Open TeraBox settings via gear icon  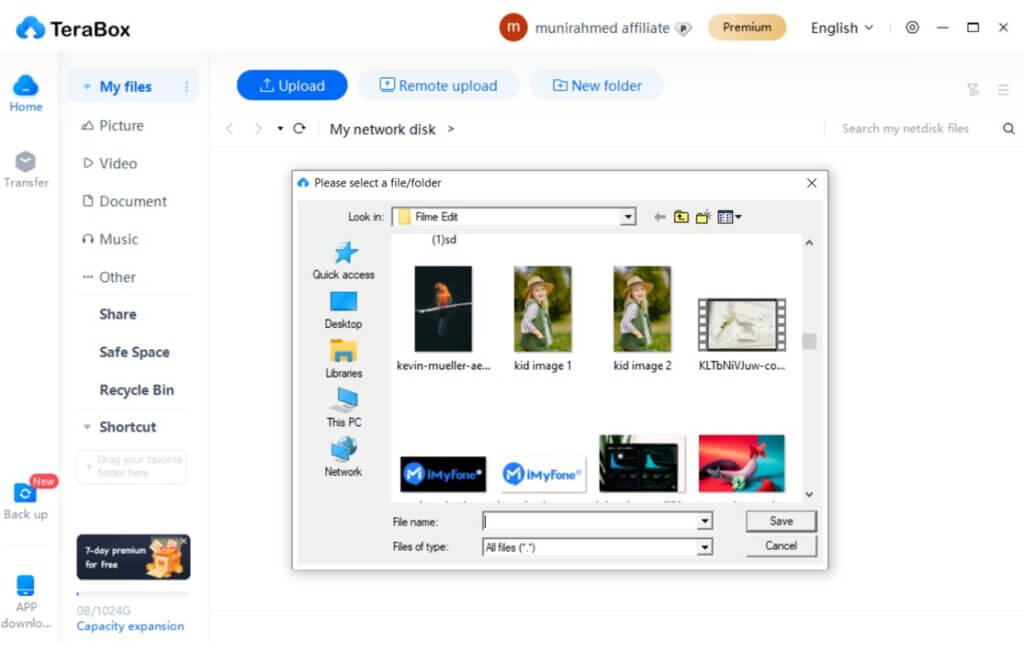(x=912, y=28)
